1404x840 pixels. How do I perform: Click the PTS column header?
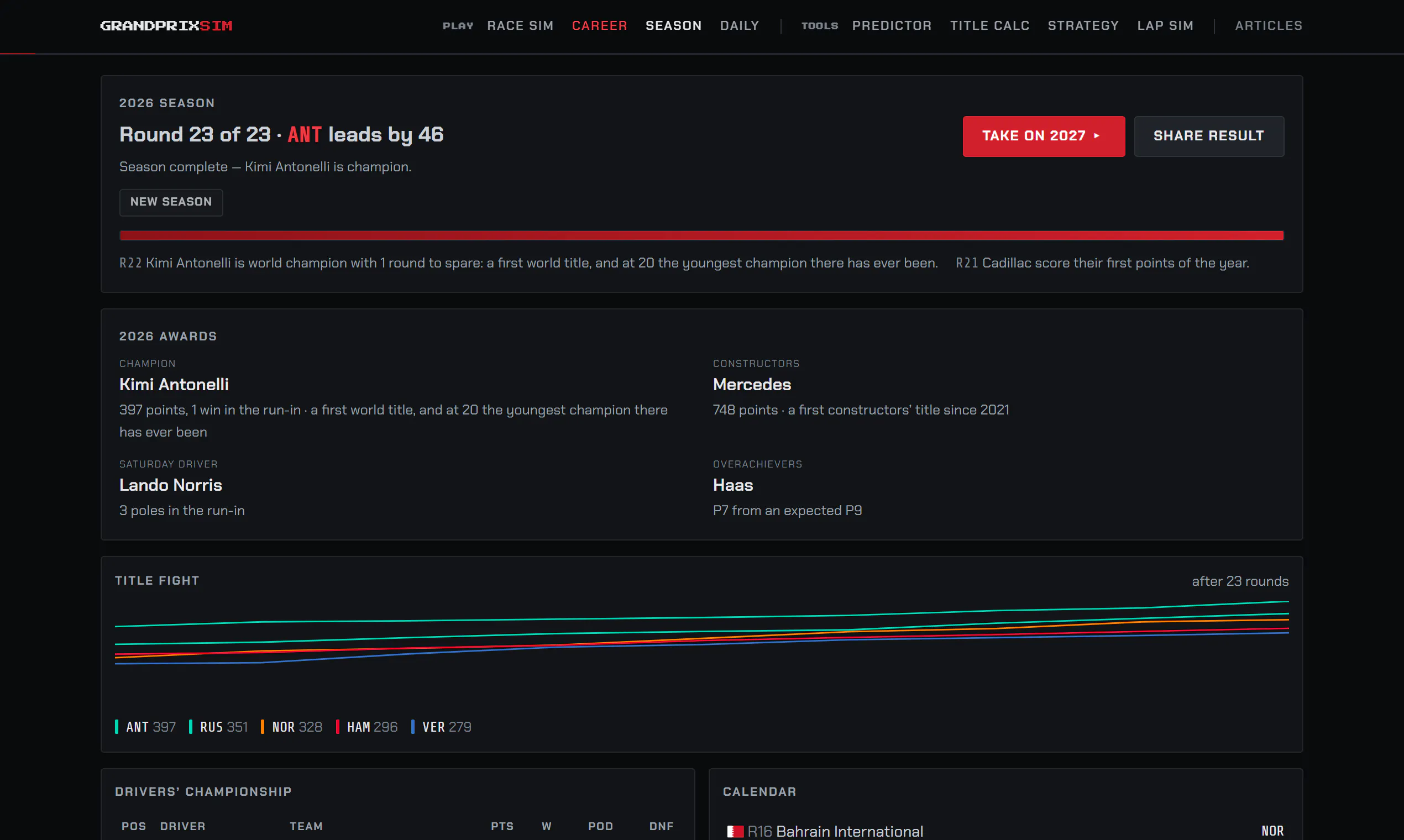502,826
